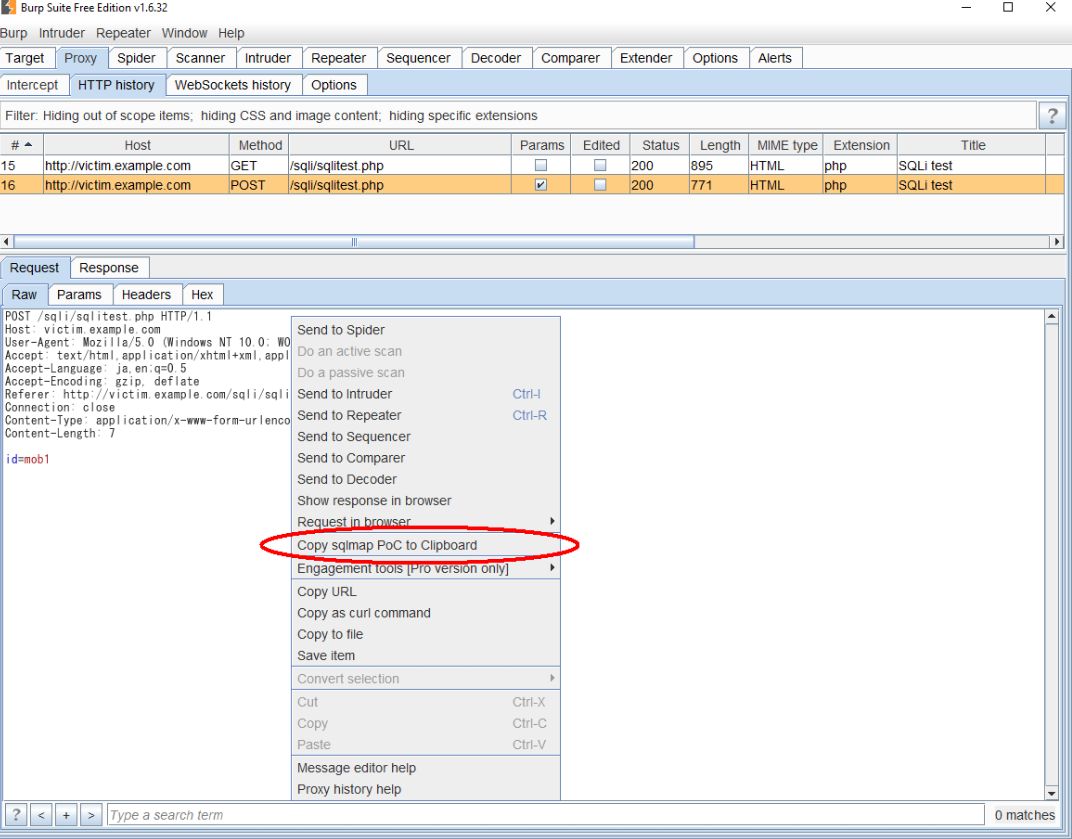This screenshot has width=1072, height=839.
Task: Switch to the Alerts tab
Action: click(775, 58)
